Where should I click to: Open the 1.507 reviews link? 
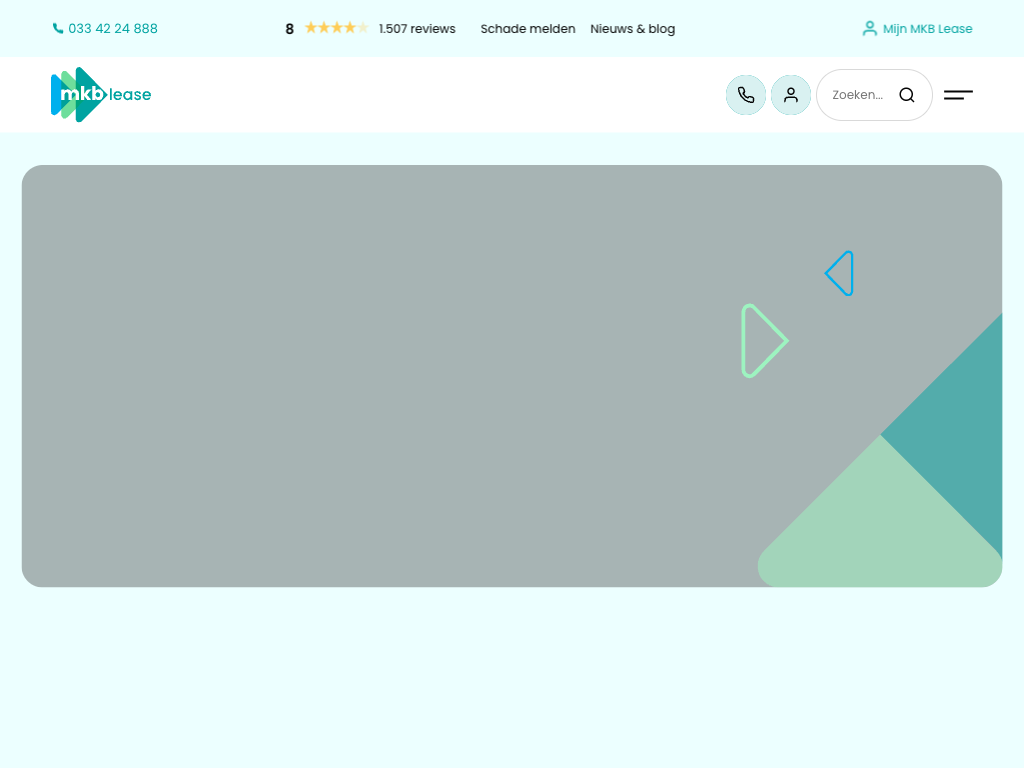point(417,29)
